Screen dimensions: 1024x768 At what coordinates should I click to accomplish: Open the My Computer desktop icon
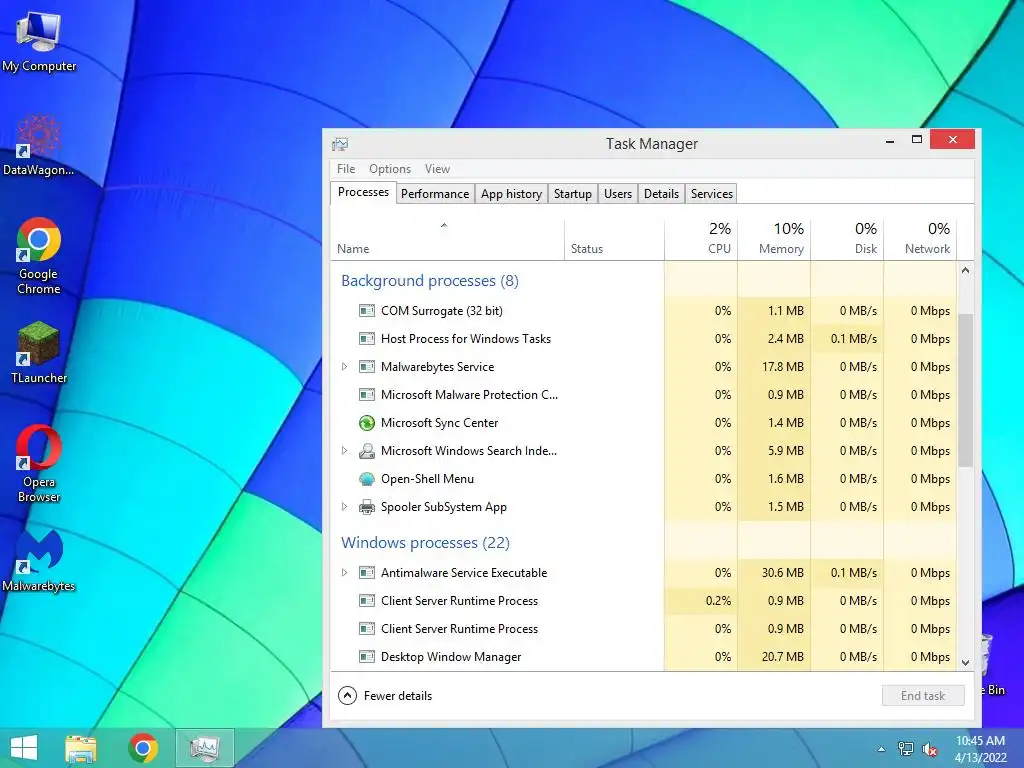[x=39, y=39]
